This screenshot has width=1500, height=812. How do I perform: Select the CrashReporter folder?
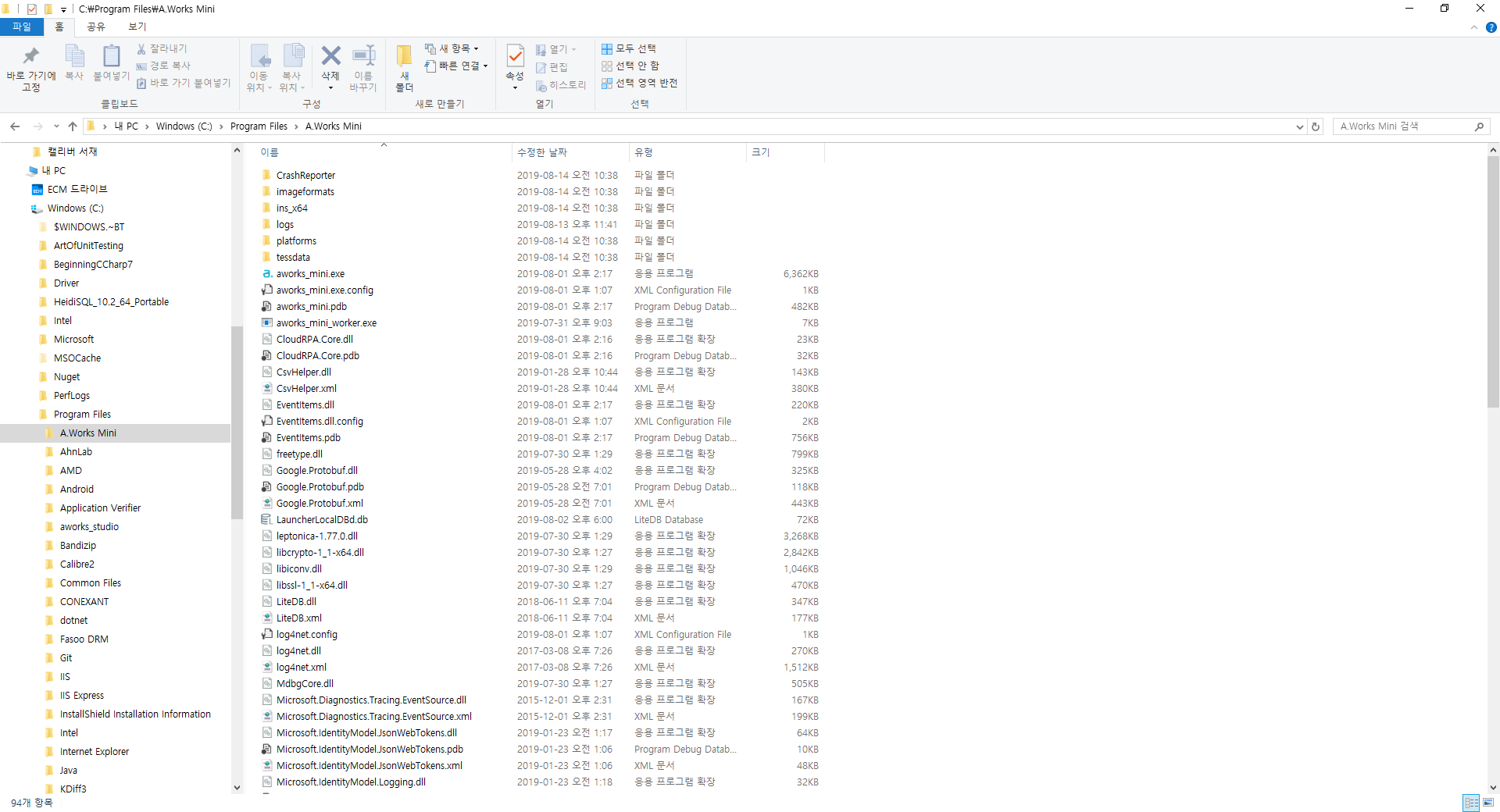click(305, 175)
